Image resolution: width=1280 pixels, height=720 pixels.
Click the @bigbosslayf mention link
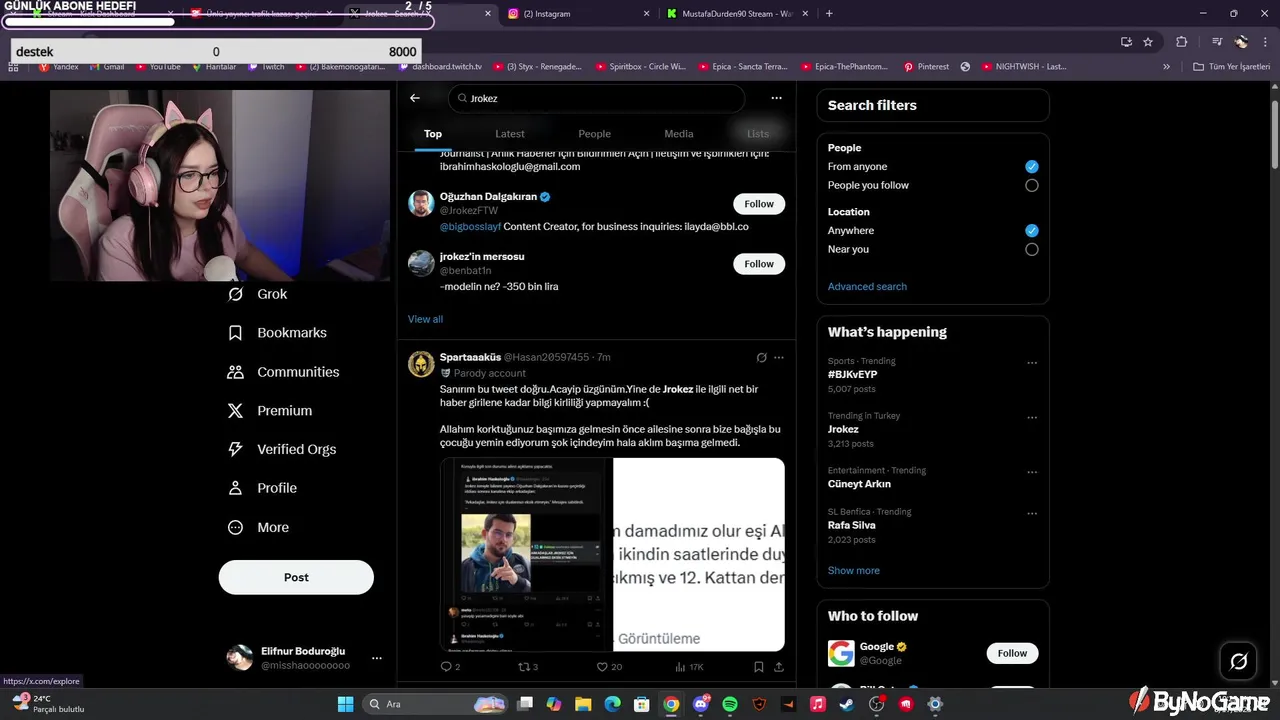(471, 227)
